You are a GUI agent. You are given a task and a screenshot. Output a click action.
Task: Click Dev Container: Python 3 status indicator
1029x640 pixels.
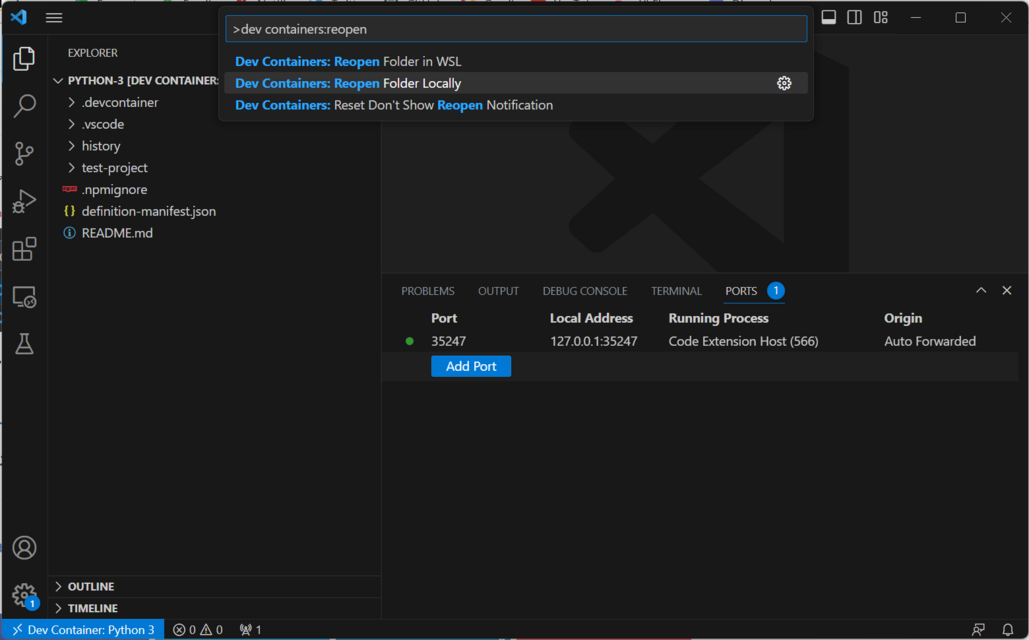click(x=83, y=630)
